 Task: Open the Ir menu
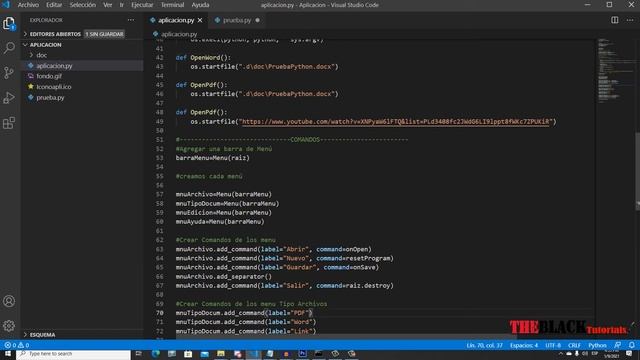point(121,5)
